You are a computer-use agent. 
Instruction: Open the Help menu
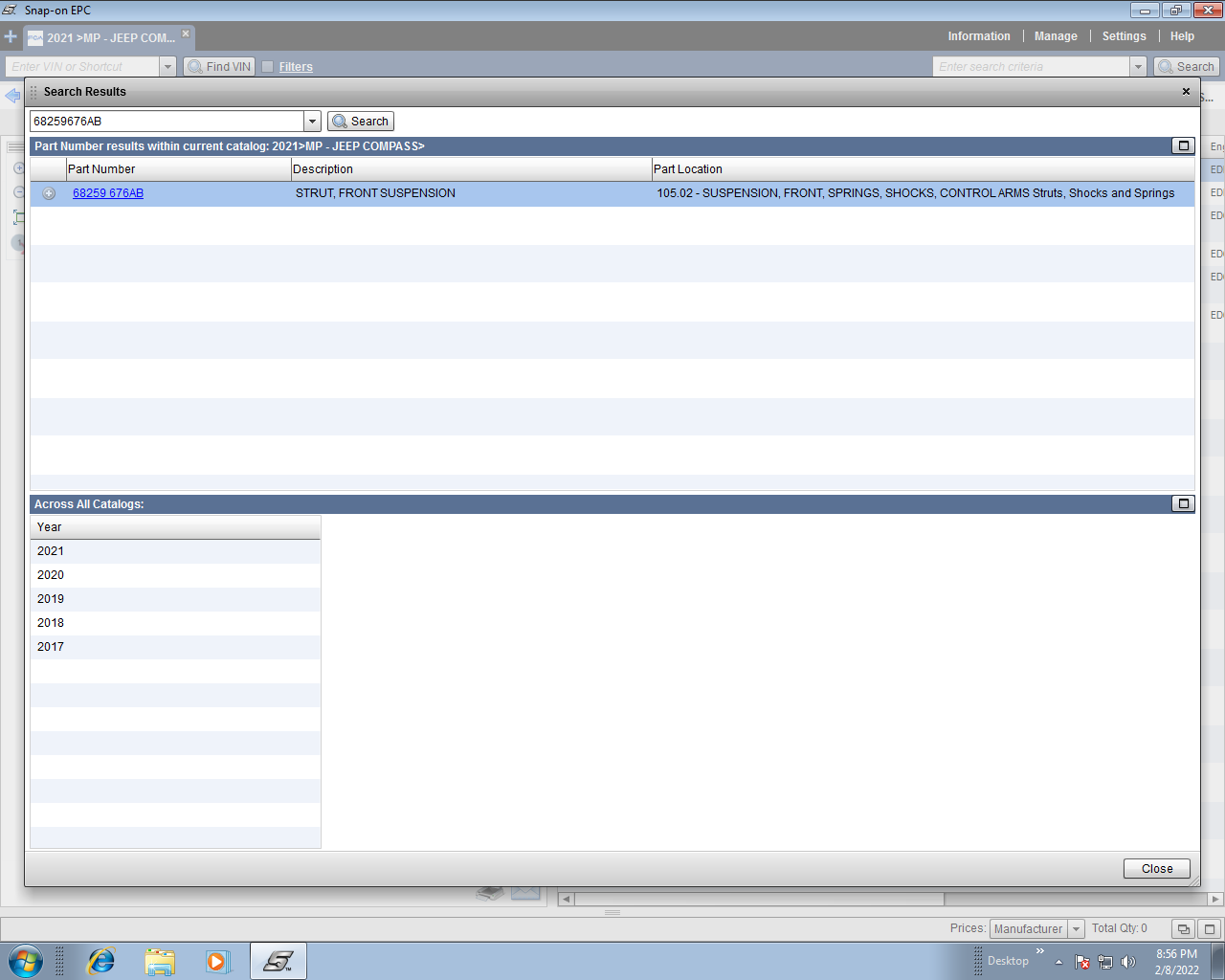pos(1182,36)
